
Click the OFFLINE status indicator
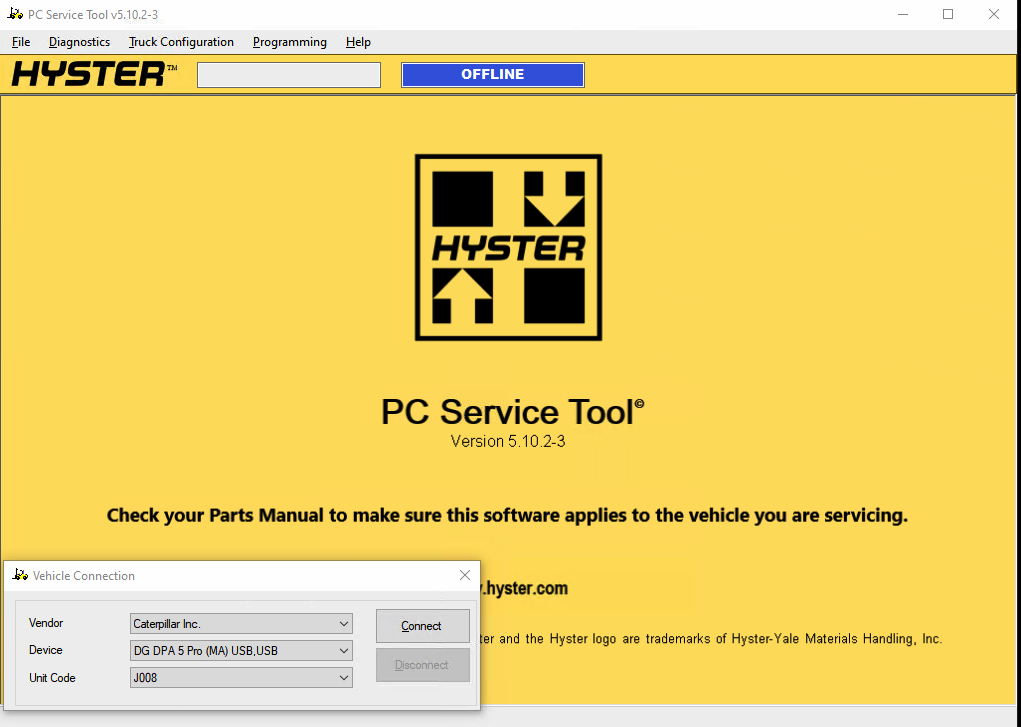pos(493,75)
